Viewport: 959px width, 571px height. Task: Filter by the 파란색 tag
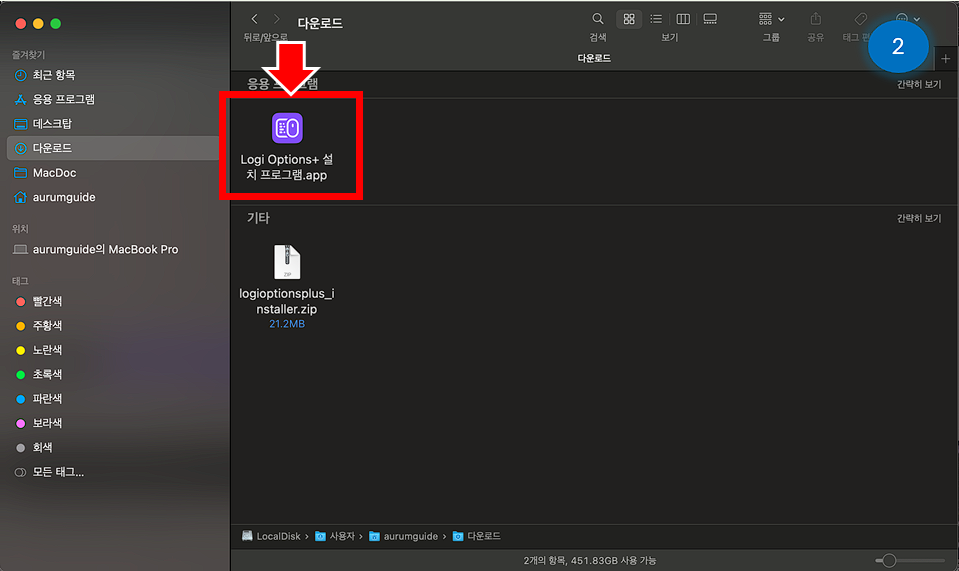pyautogui.click(x=47, y=399)
